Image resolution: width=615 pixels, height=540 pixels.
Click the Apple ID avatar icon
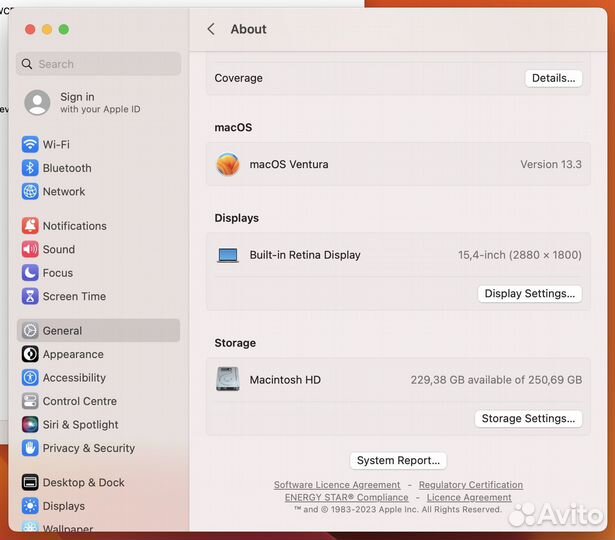pos(37,102)
